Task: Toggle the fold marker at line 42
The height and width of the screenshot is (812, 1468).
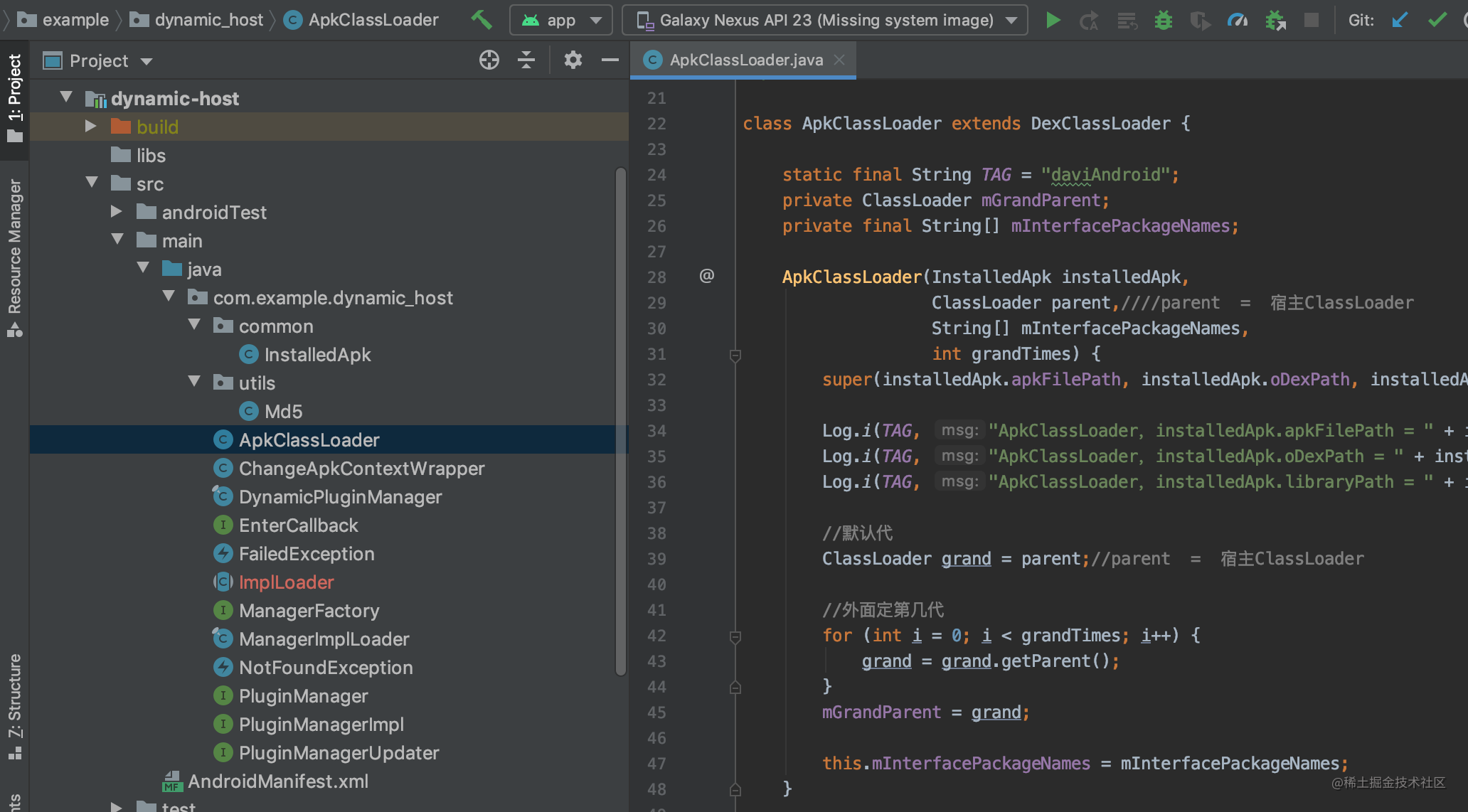Action: coord(735,636)
